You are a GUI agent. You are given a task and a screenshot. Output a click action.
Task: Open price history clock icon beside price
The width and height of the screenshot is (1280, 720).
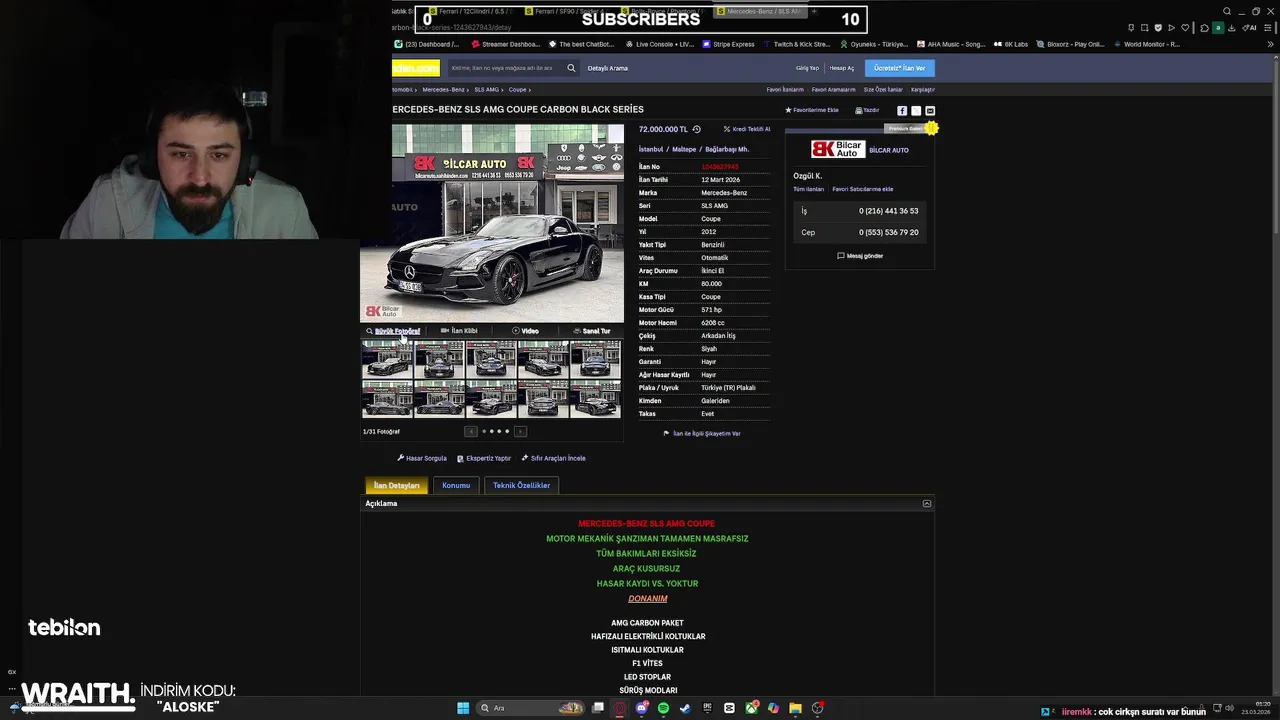(x=697, y=129)
